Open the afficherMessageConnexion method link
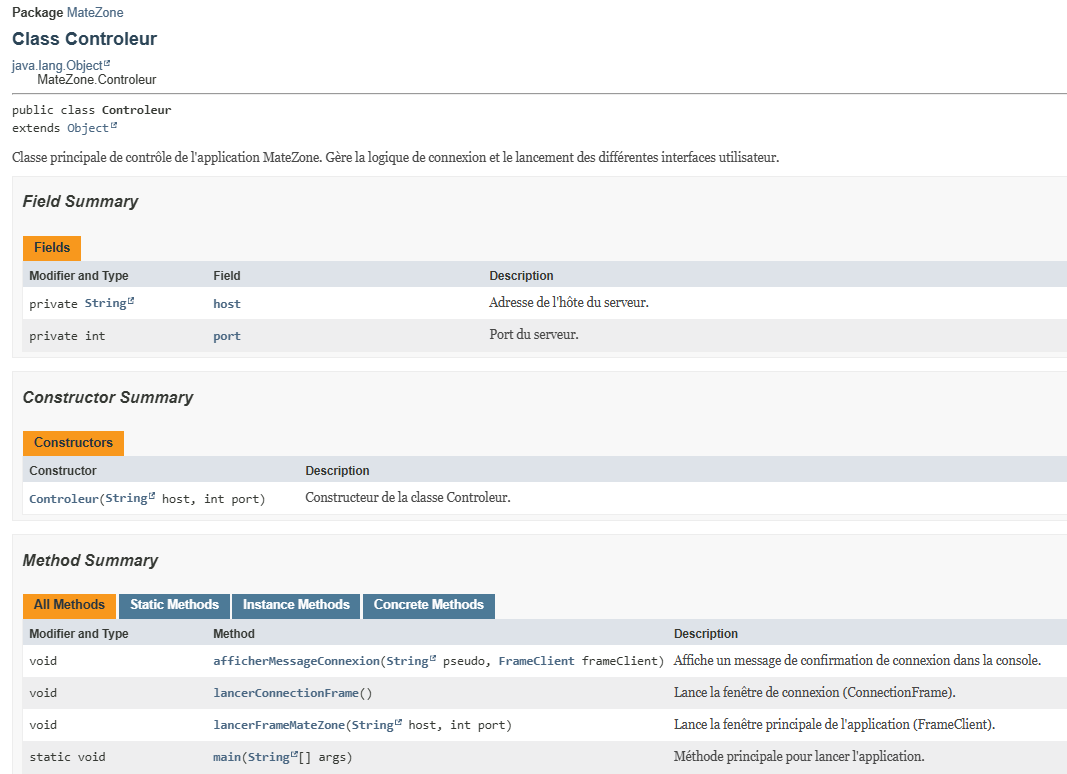The image size is (1067, 774). (296, 661)
